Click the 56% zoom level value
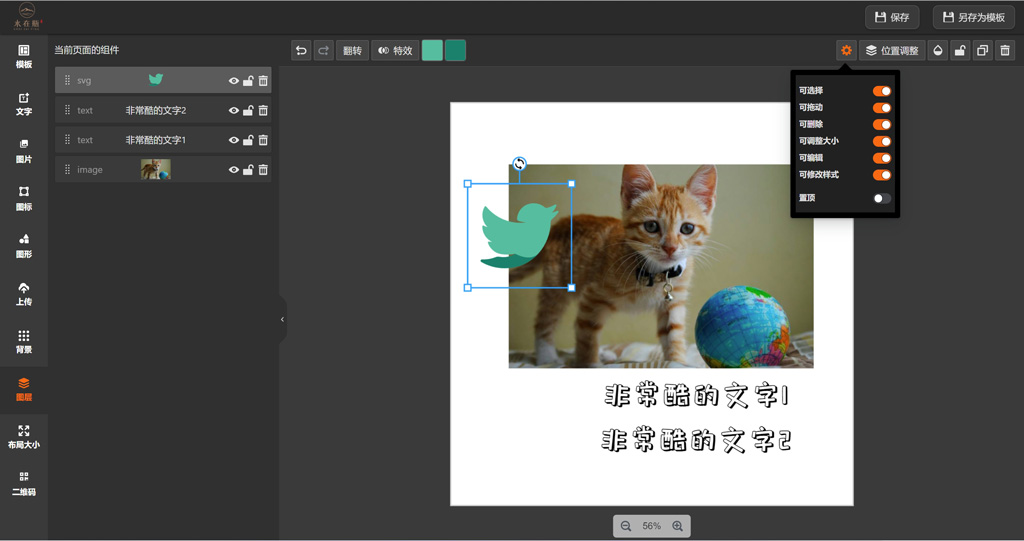 point(651,526)
